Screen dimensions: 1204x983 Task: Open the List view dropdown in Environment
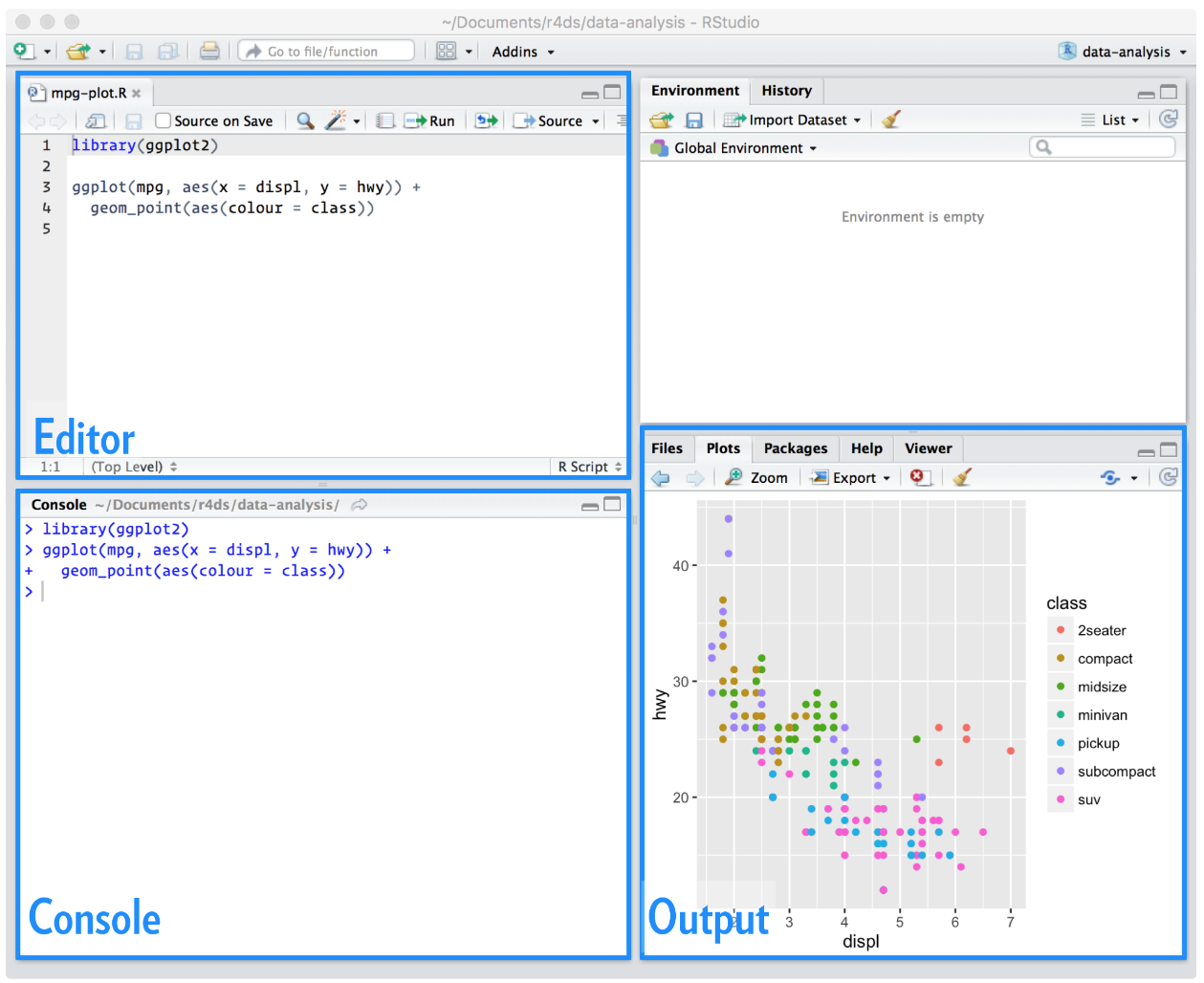click(x=1111, y=120)
